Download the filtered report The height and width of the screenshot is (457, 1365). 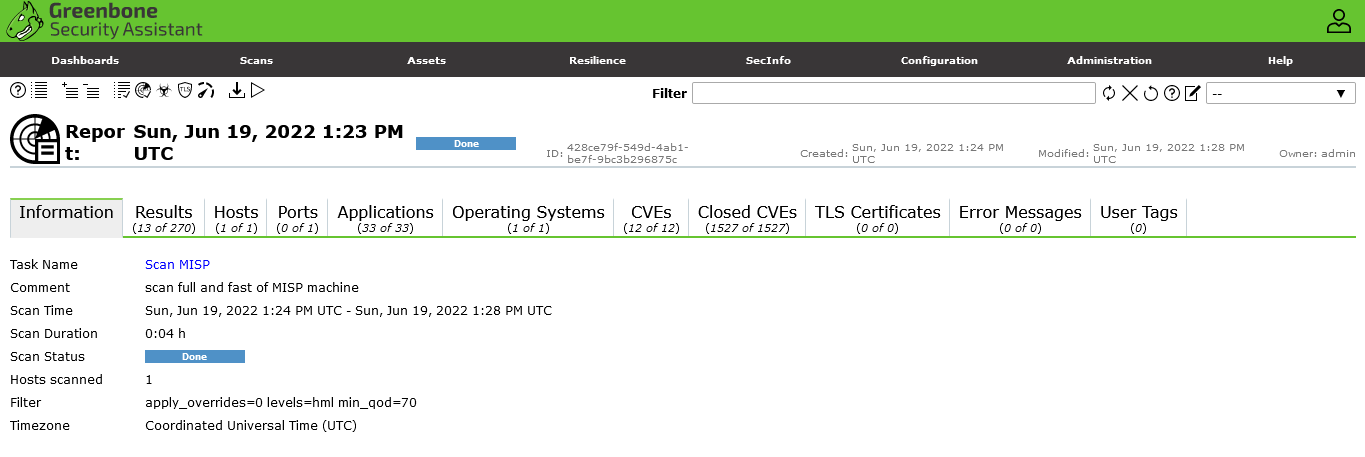click(237, 91)
